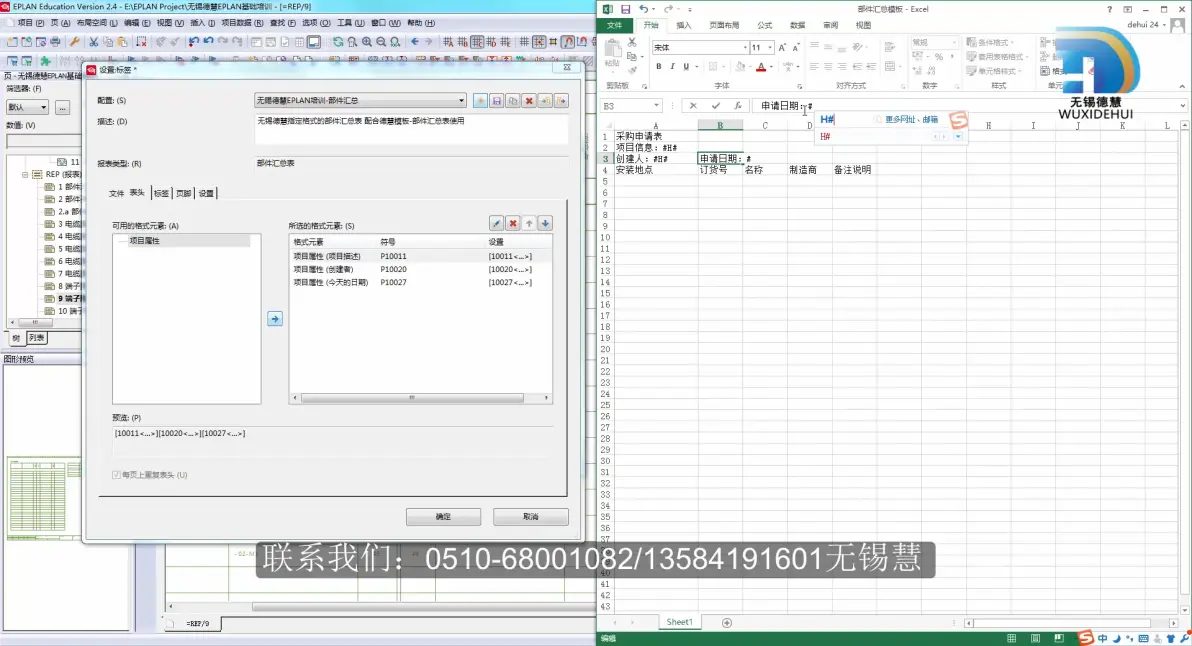Click the 更多网址、邮箱 link in the input popup
Image resolution: width=1192 pixels, height=646 pixels.
coord(911,119)
